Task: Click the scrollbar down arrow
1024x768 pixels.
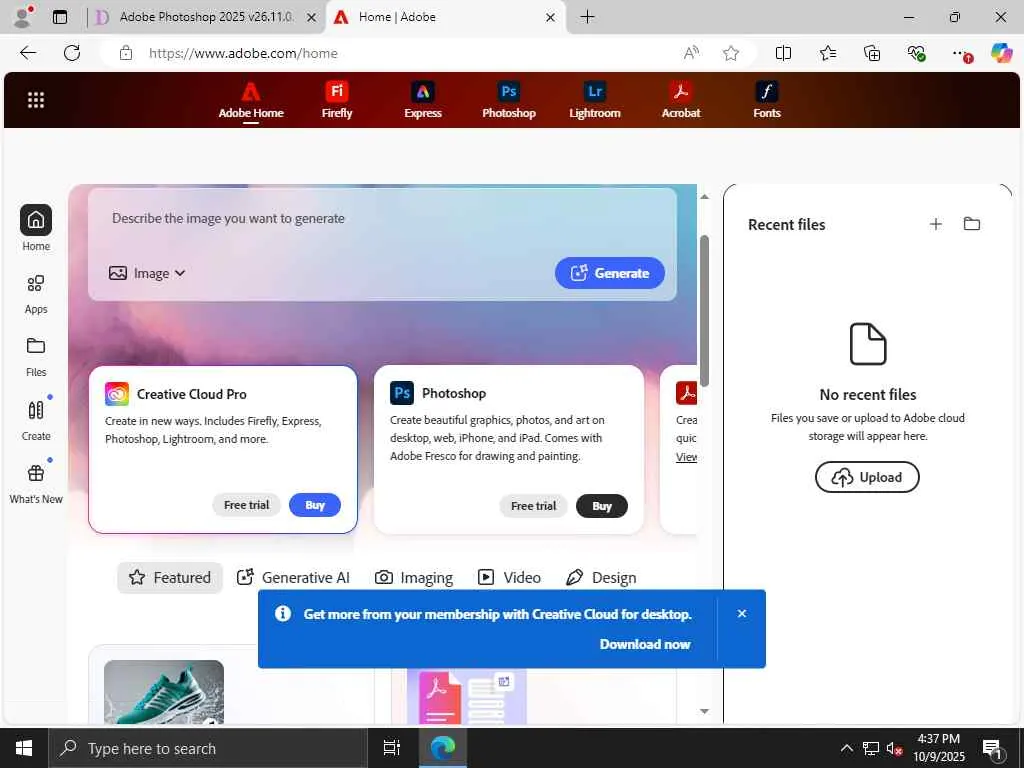Action: click(704, 711)
